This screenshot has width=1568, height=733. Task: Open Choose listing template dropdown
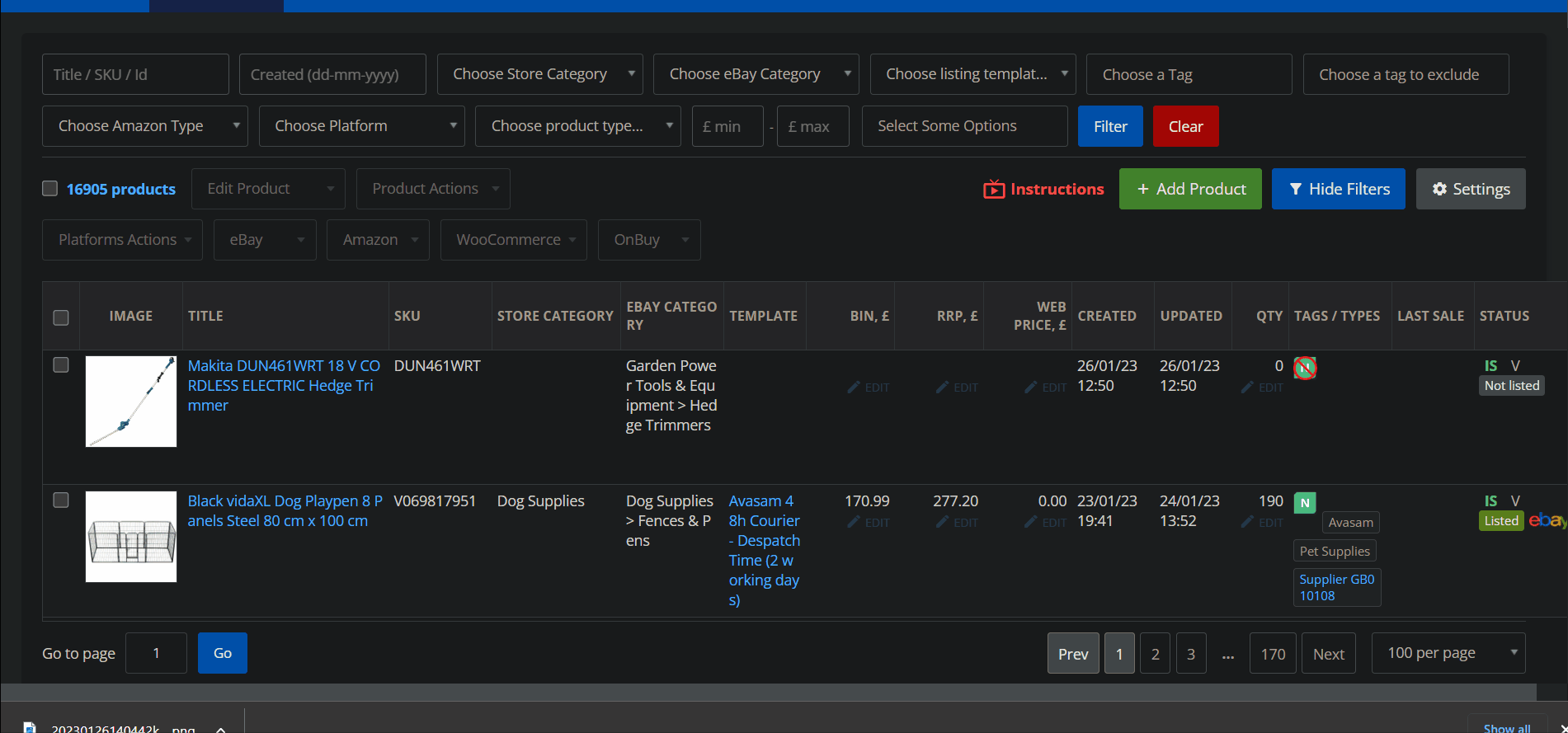(973, 74)
